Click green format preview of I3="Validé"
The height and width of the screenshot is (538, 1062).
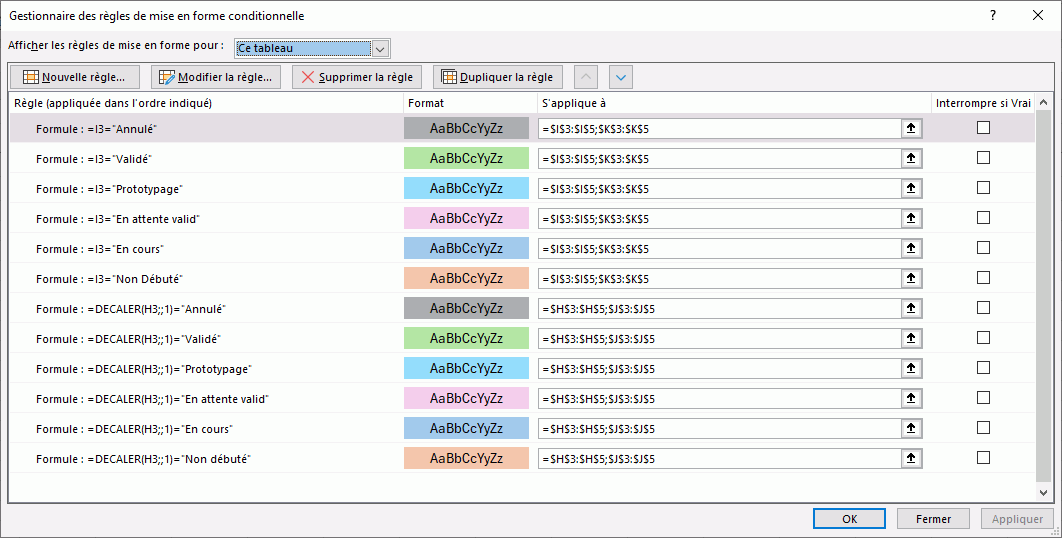tap(466, 158)
